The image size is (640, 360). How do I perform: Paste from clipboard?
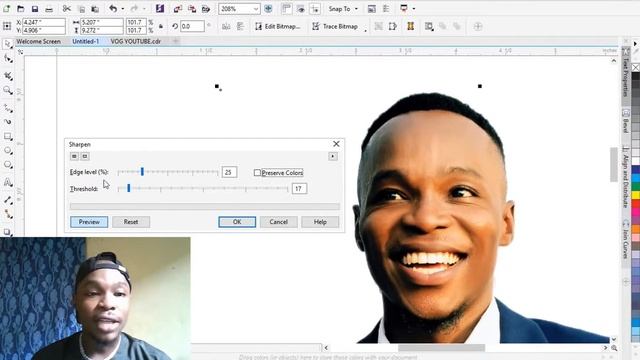(95, 9)
